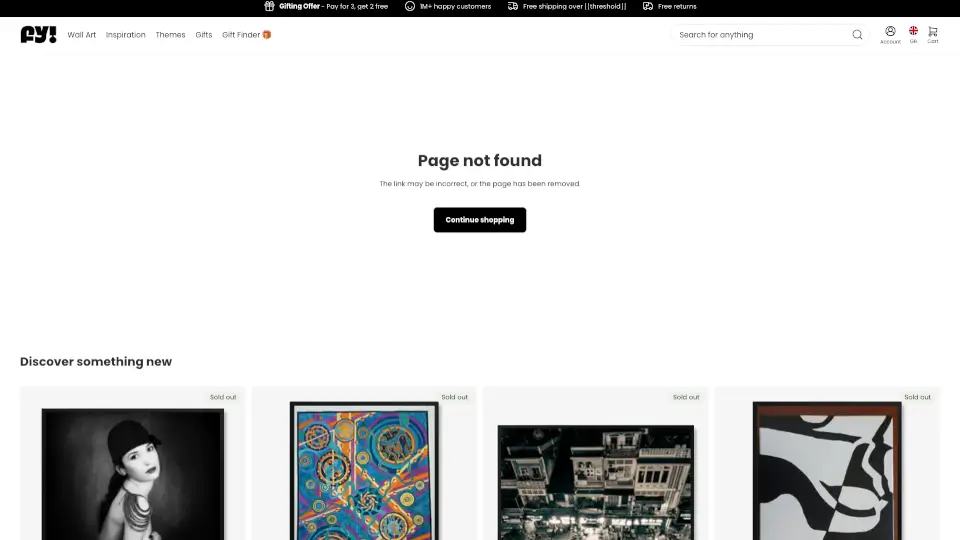This screenshot has width=960, height=540.
Task: Click the fy! logo
Action: (x=38, y=34)
